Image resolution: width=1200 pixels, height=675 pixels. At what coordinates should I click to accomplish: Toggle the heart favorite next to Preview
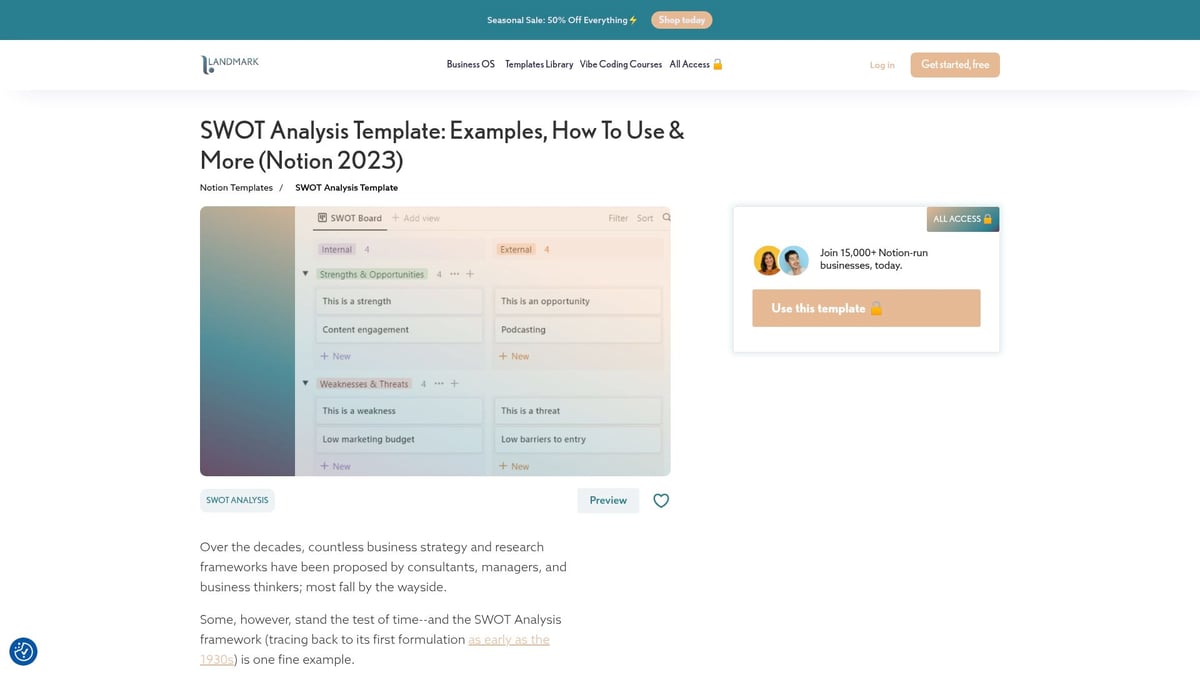click(x=660, y=500)
